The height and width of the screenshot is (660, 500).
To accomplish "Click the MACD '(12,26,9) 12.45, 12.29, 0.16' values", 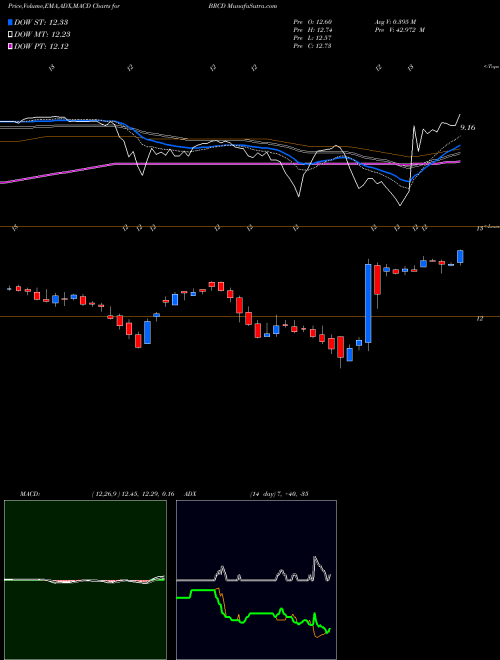I will pos(133,494).
